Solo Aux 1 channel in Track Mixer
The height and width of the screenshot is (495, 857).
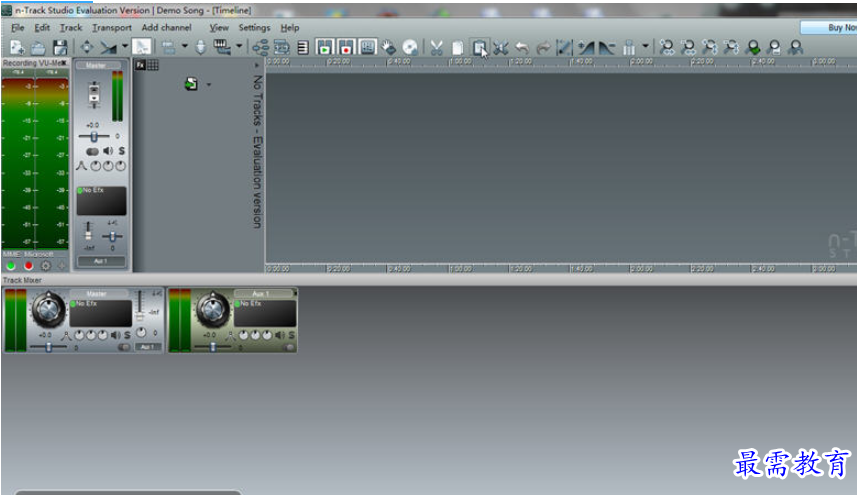coord(291,334)
